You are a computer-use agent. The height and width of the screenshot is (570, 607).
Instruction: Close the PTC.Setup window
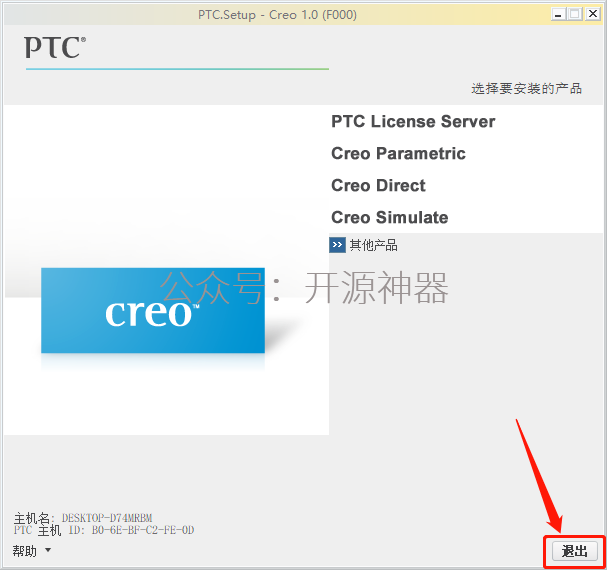pyautogui.click(x=593, y=14)
